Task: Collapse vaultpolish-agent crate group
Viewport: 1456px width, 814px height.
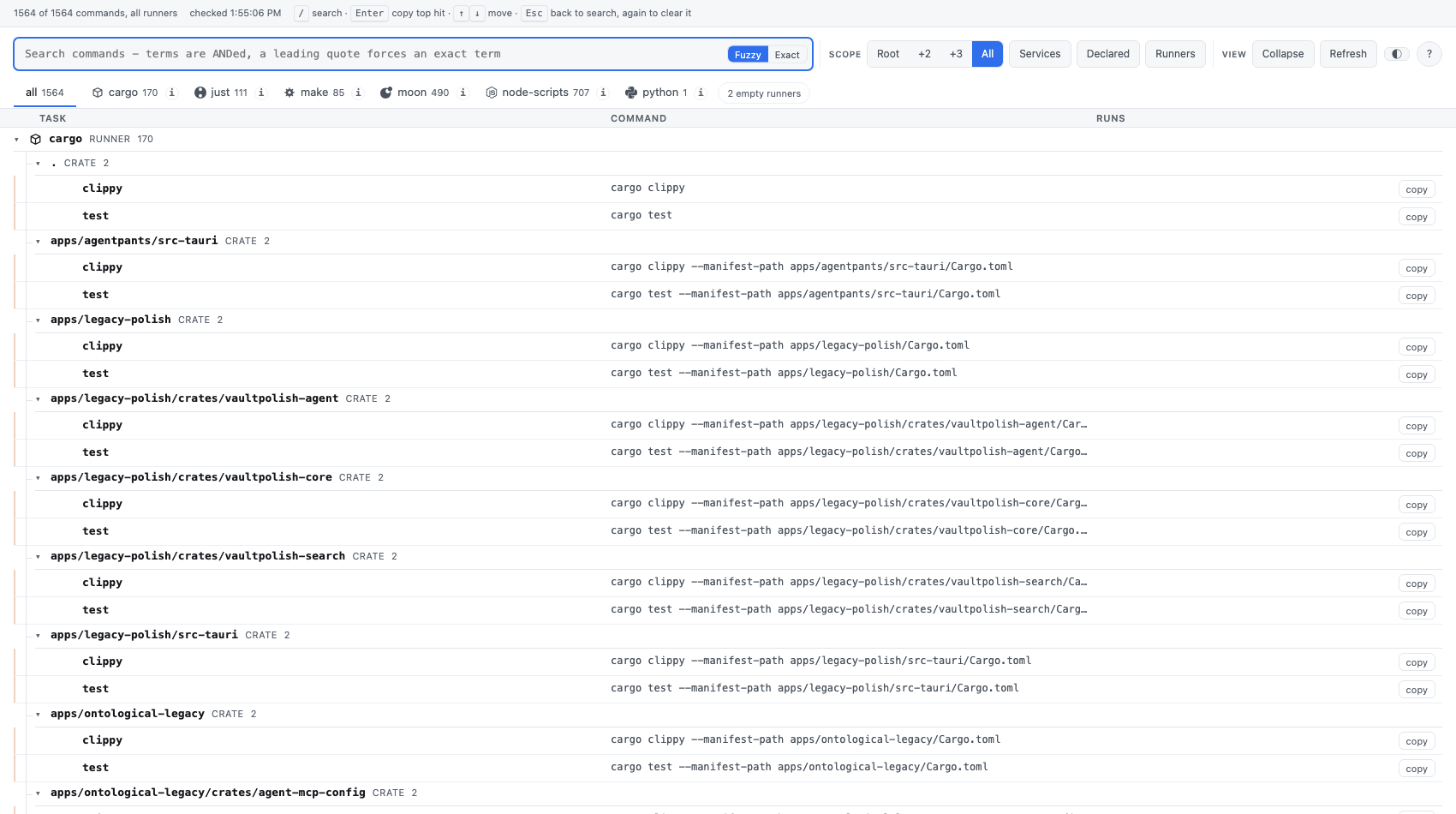Action: coord(38,399)
